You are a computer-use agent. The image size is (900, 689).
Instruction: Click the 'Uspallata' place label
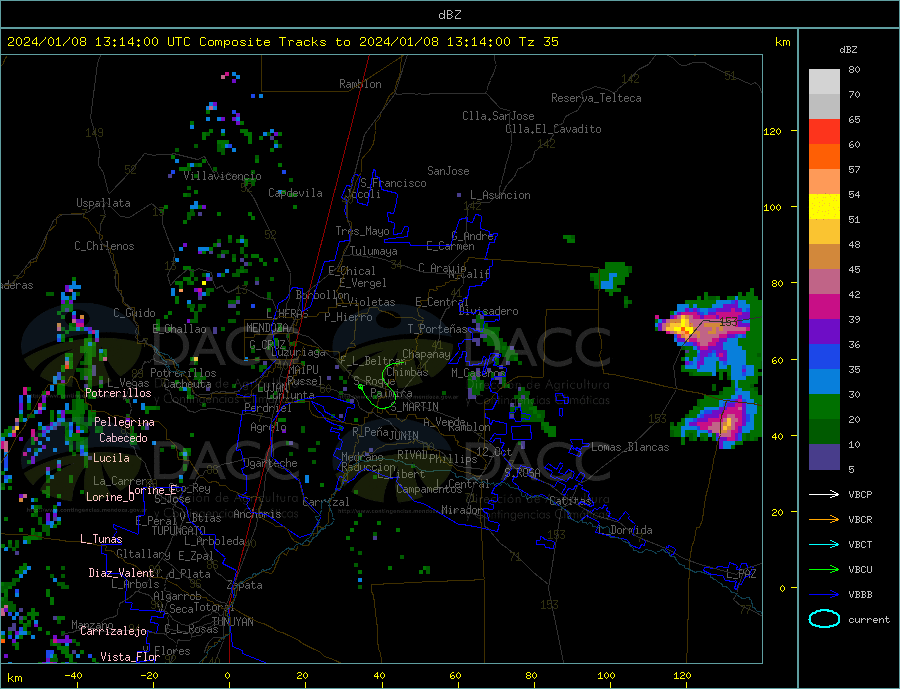[103, 203]
